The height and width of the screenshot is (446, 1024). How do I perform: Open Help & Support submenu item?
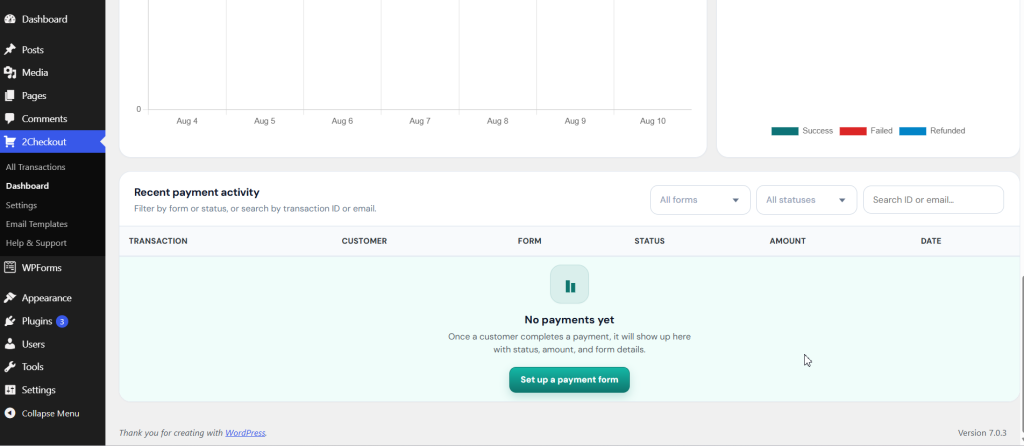coord(36,243)
